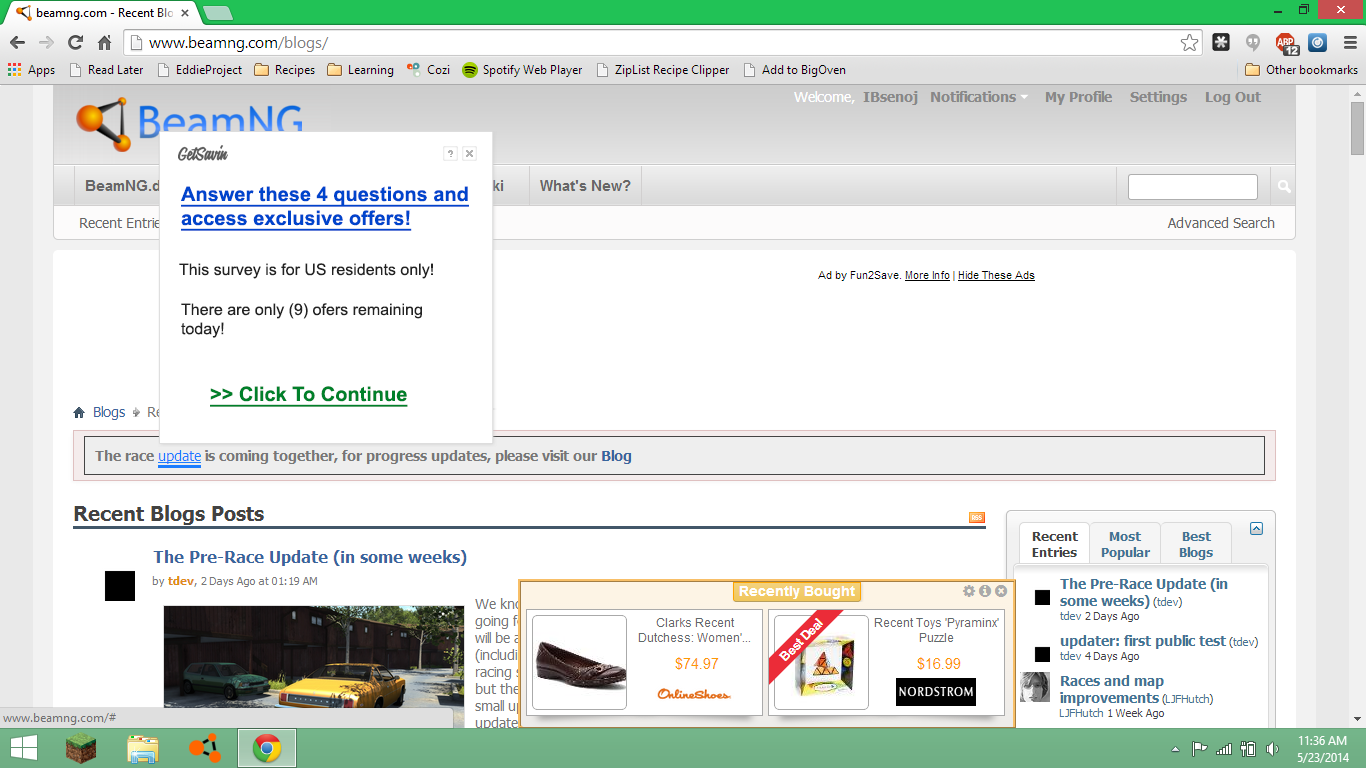Viewport: 1366px width, 768px height.
Task: Open sidebar 'updater: first public test' entry
Action: click(1143, 641)
